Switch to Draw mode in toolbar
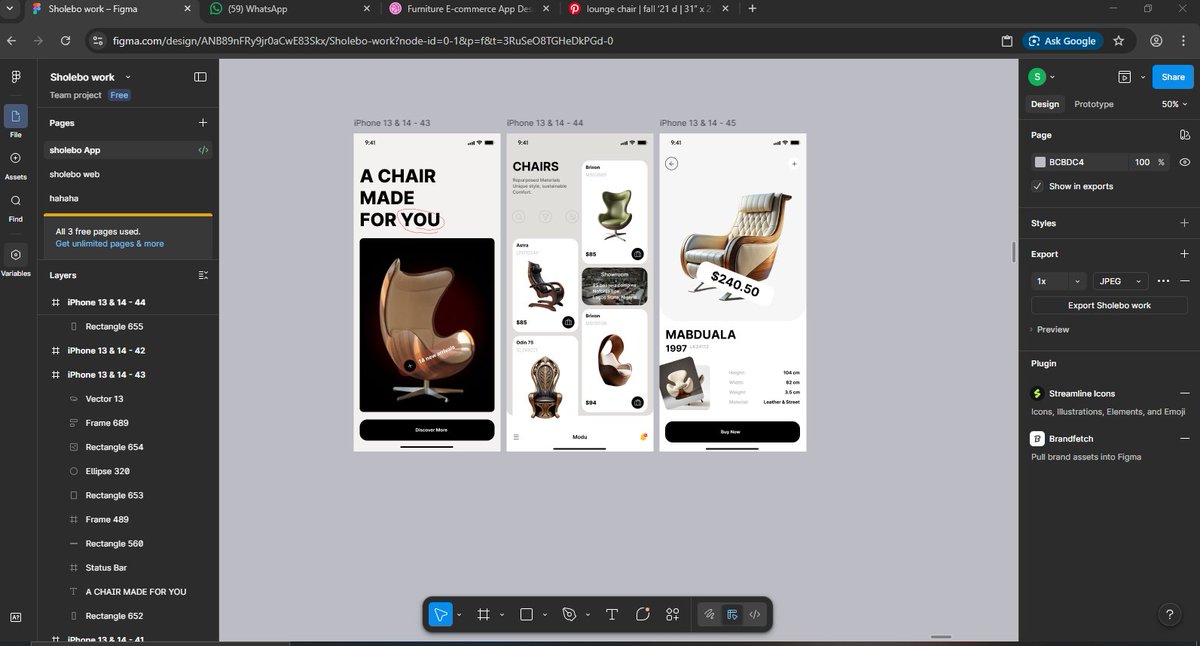1200x646 pixels. coord(709,614)
